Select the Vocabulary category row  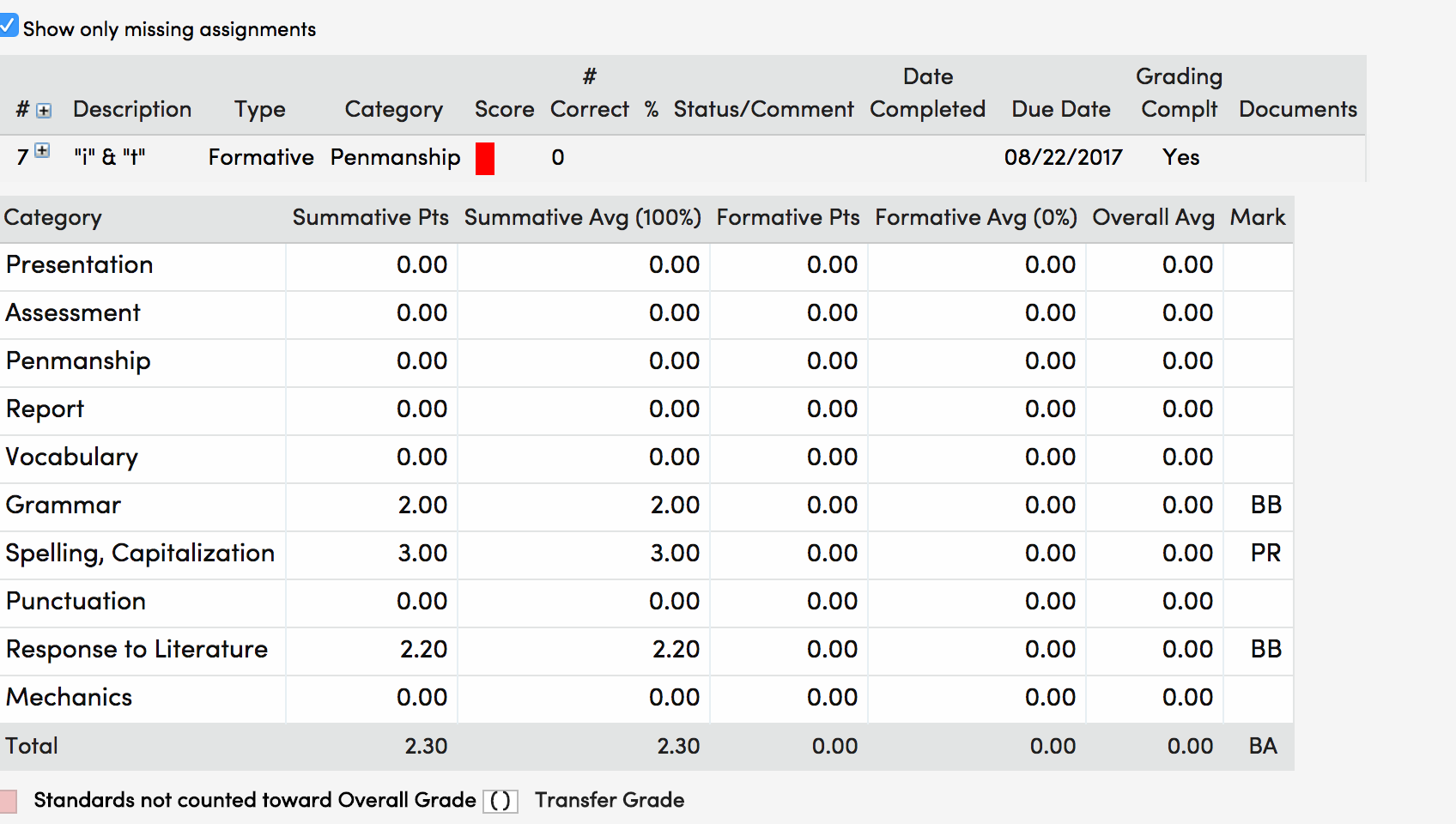(646, 457)
